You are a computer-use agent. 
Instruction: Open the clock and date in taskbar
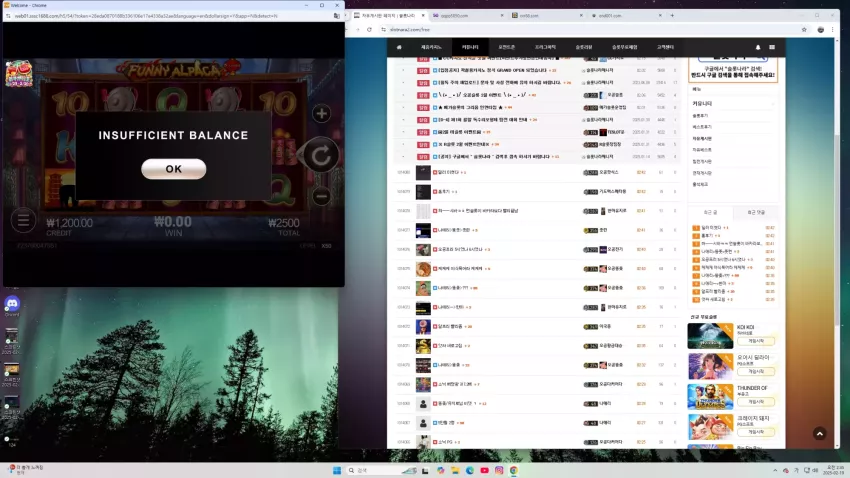point(835,470)
